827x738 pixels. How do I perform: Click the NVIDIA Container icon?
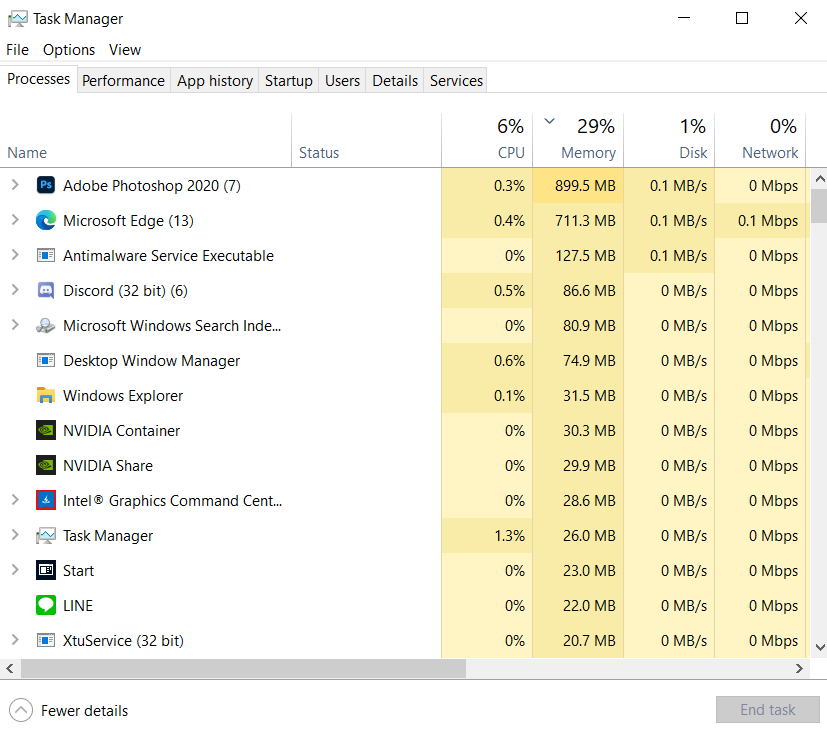pyautogui.click(x=46, y=430)
